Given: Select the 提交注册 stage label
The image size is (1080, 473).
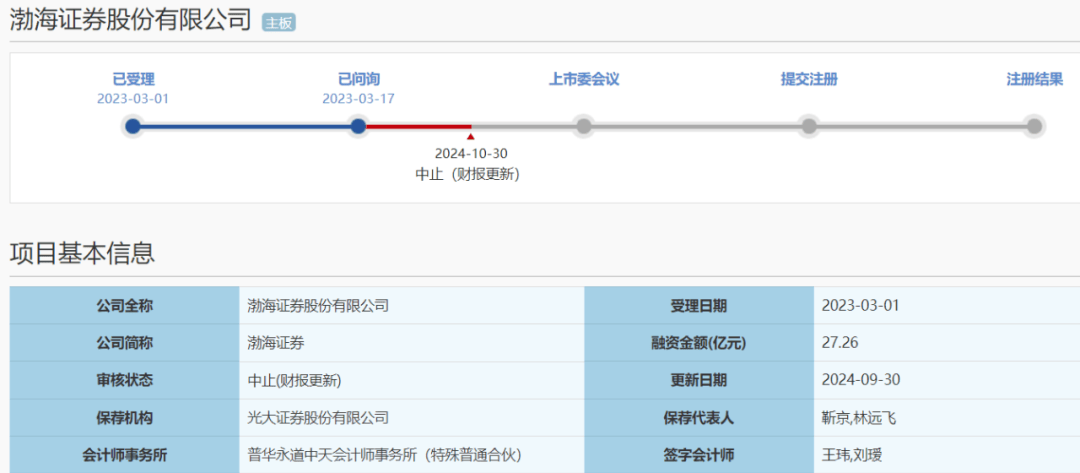Looking at the screenshot, I should pos(809,79).
